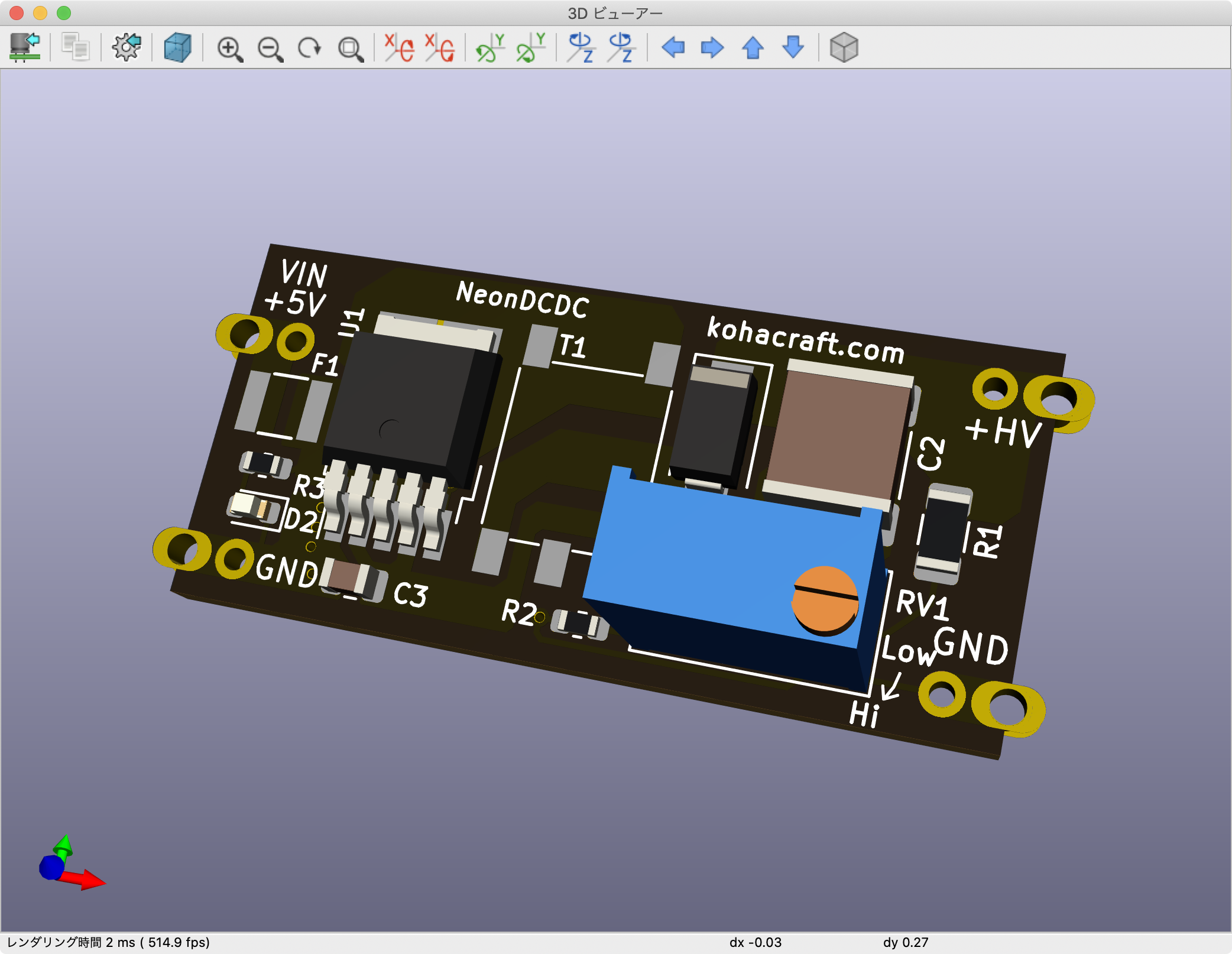Rotate Y clockwise icon
Image resolution: width=1232 pixels, height=954 pixels.
tap(490, 47)
